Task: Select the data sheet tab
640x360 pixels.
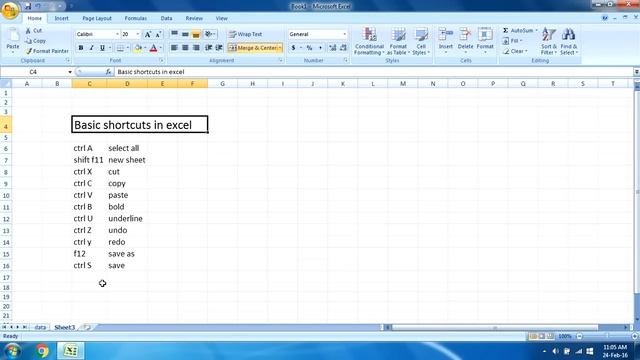Action: pos(40,327)
